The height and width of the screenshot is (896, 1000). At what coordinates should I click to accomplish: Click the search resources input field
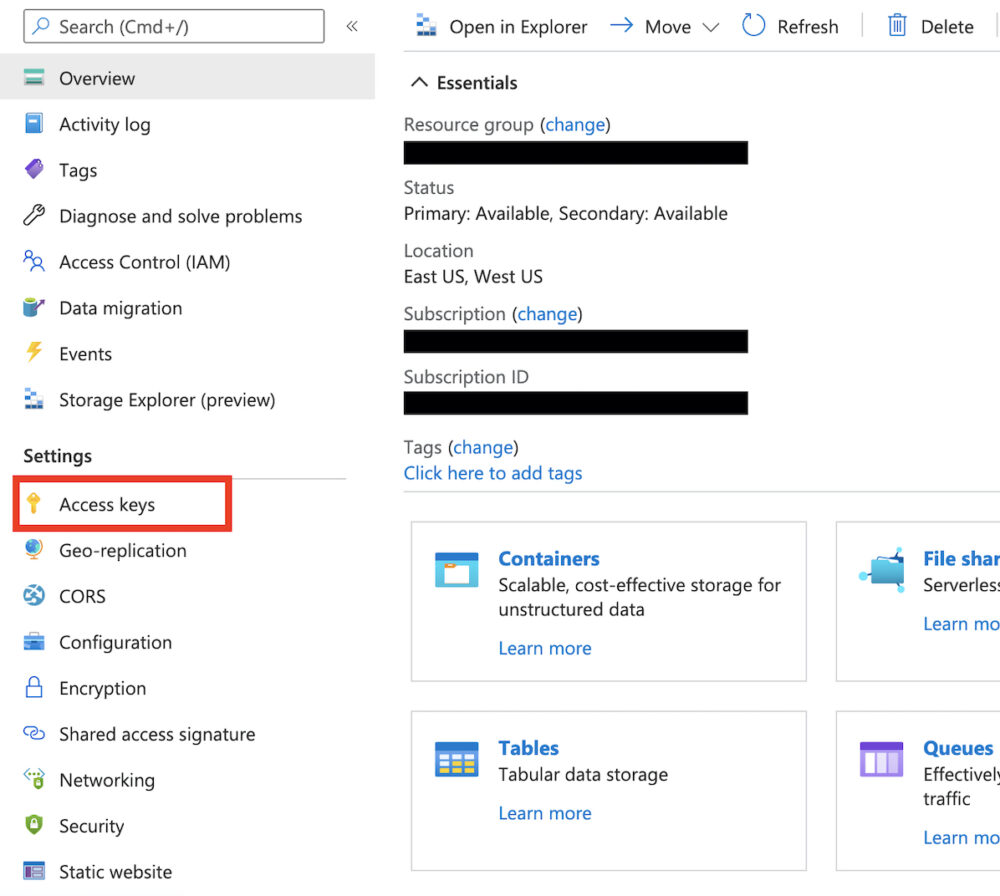(173, 26)
